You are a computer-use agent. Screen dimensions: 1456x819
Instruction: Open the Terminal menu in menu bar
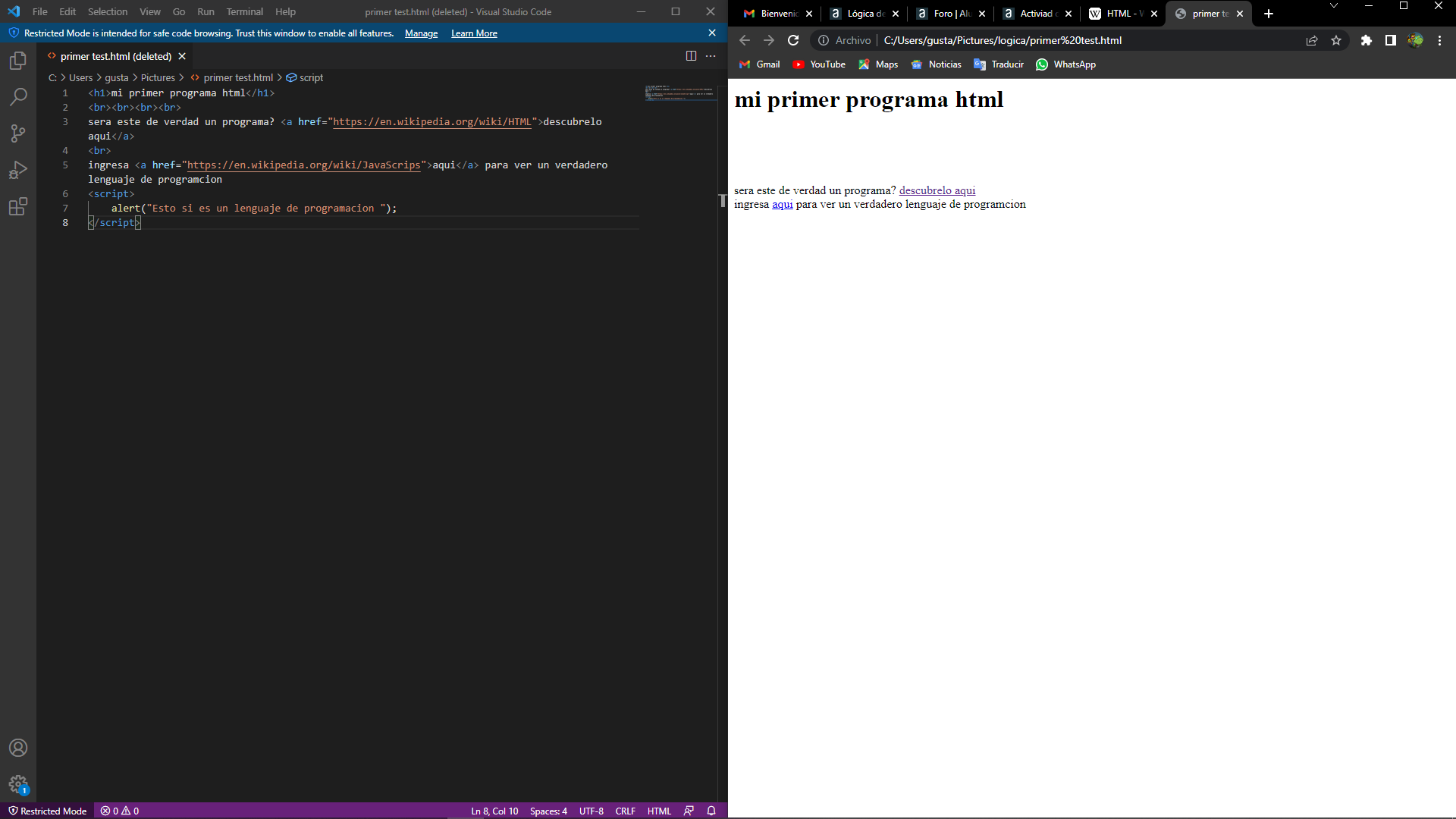(x=244, y=11)
